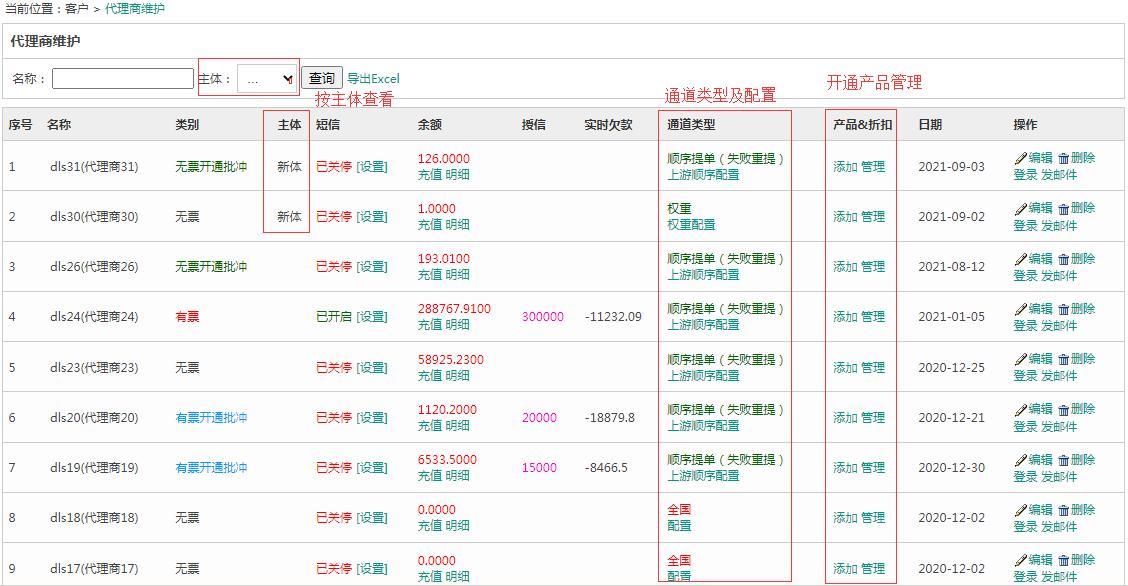Click 发邮件 for dls20 agent
1128x586 pixels.
click(1059, 426)
